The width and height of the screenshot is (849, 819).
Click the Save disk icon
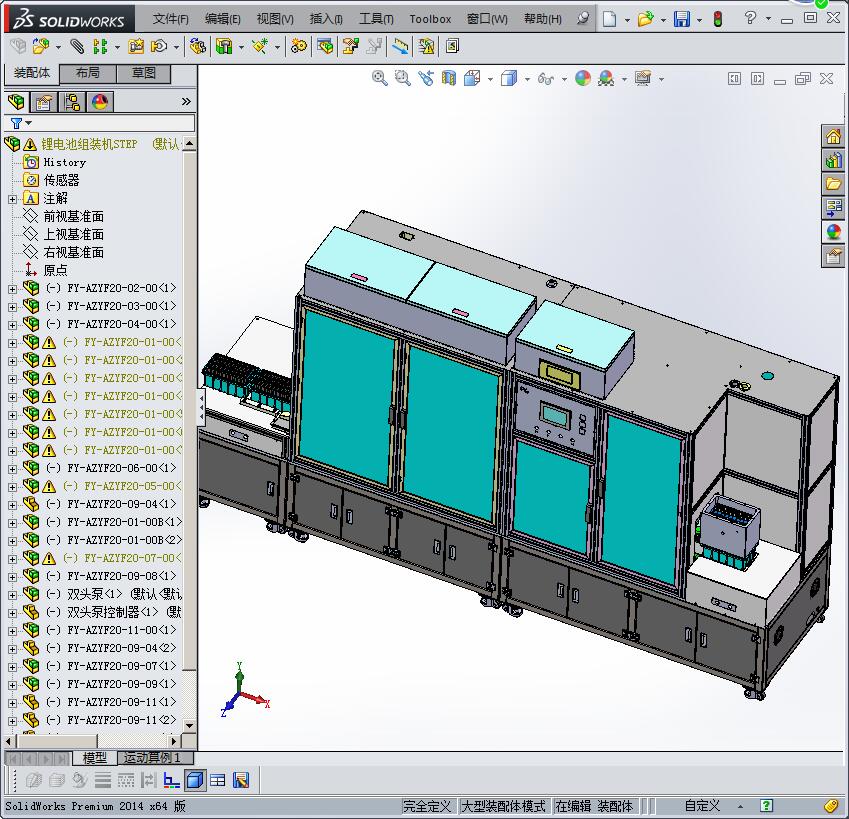(681, 19)
